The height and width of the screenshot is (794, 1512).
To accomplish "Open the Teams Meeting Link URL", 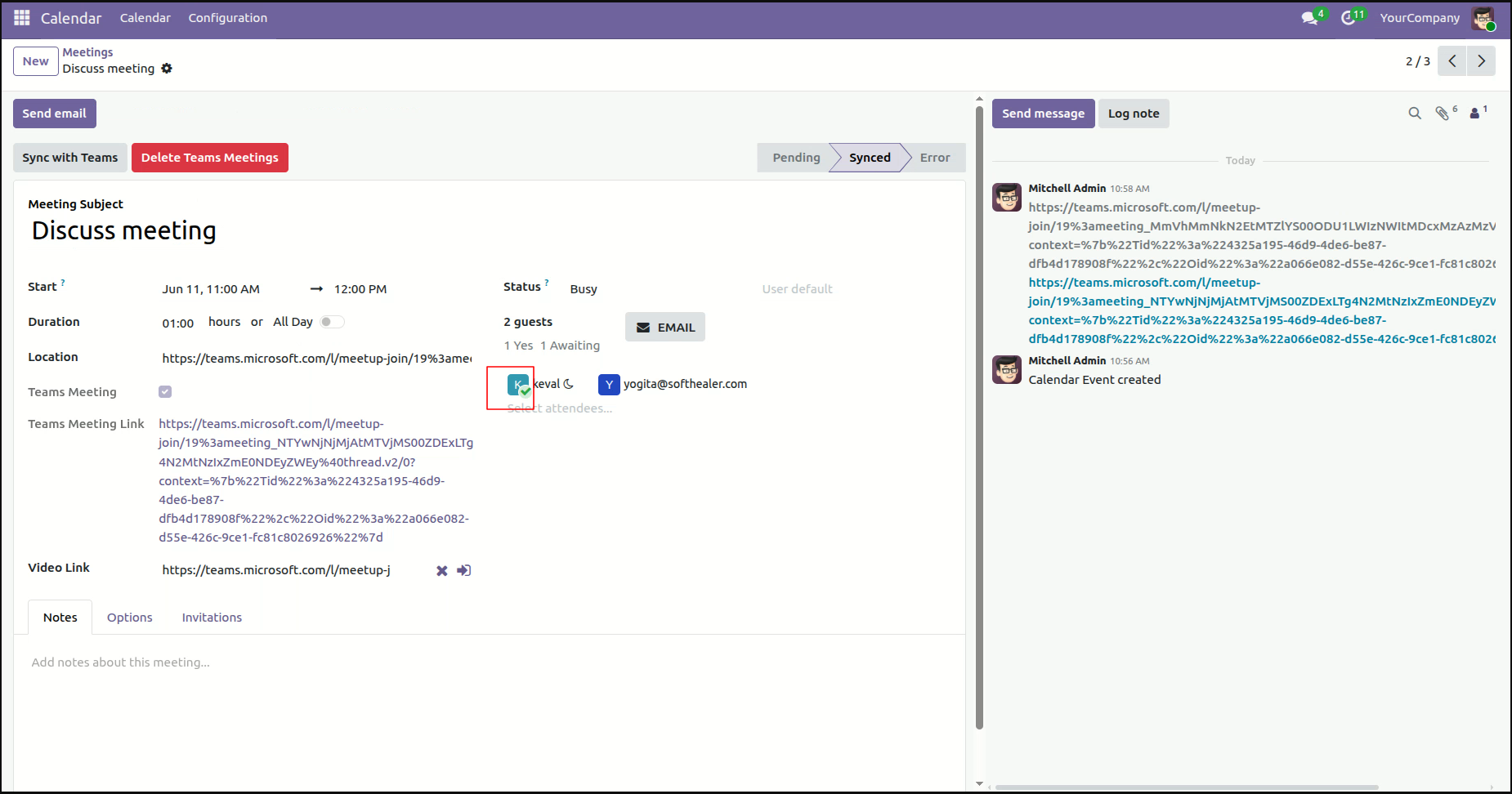I will coord(316,480).
